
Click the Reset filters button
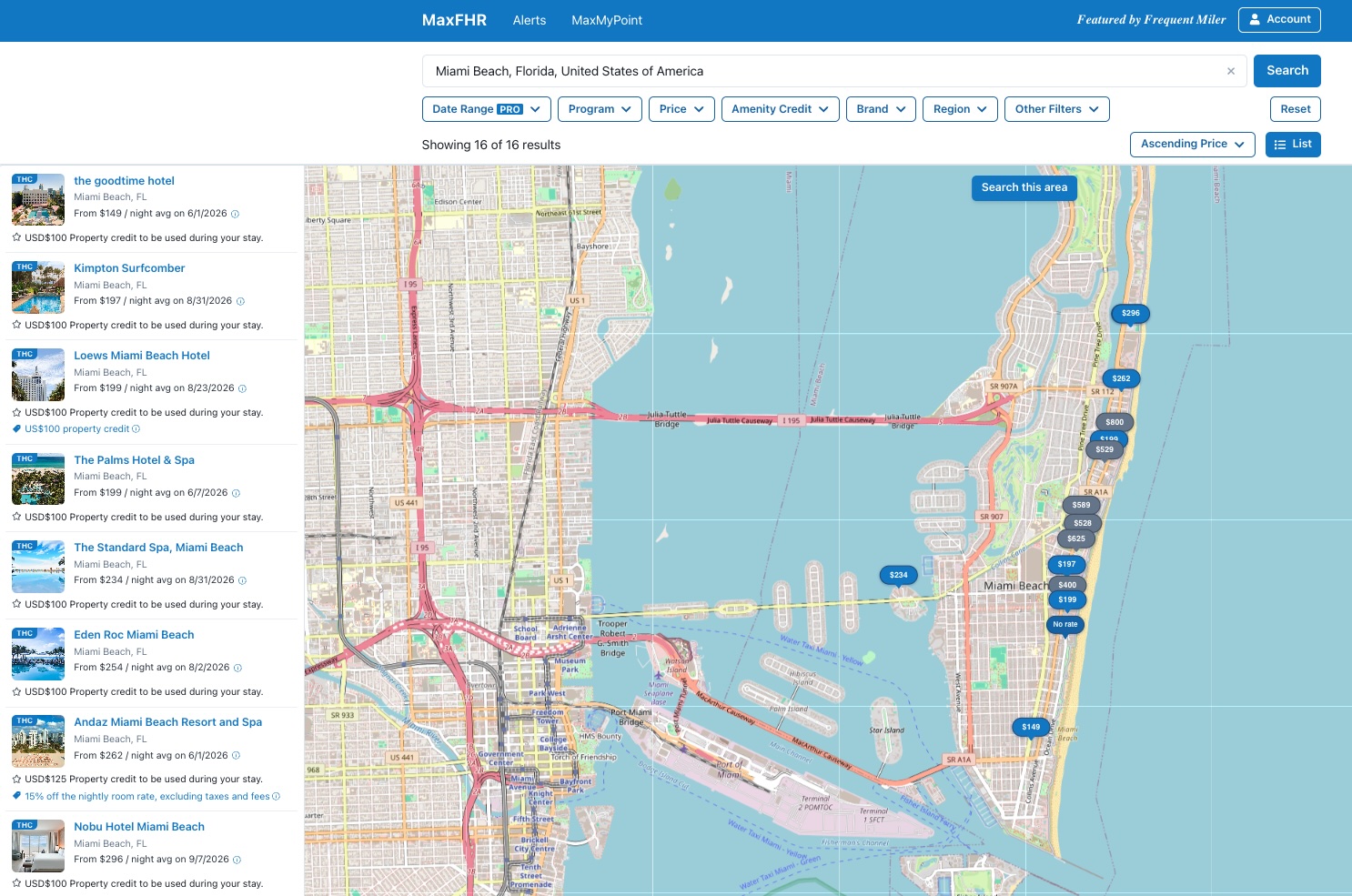pyautogui.click(x=1296, y=109)
